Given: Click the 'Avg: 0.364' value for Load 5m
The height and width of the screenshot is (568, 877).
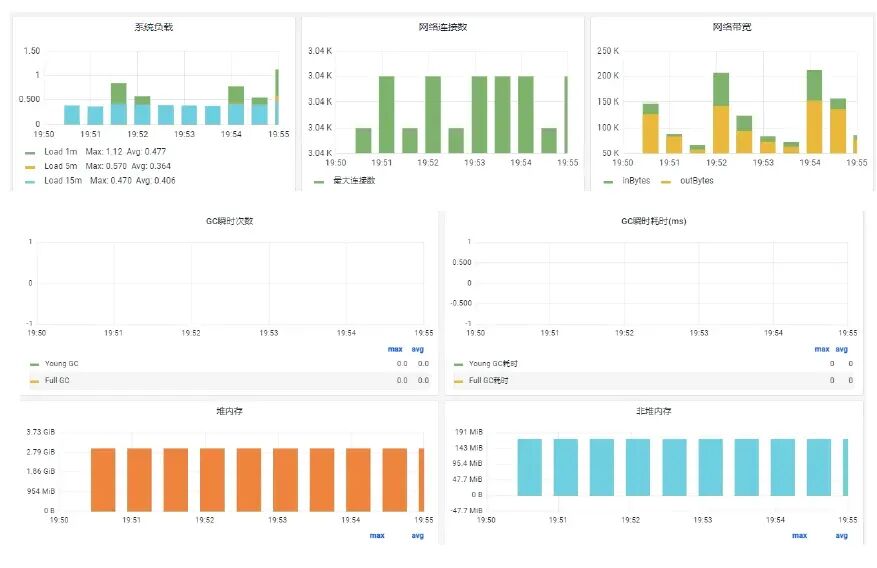Looking at the screenshot, I should 151,166.
